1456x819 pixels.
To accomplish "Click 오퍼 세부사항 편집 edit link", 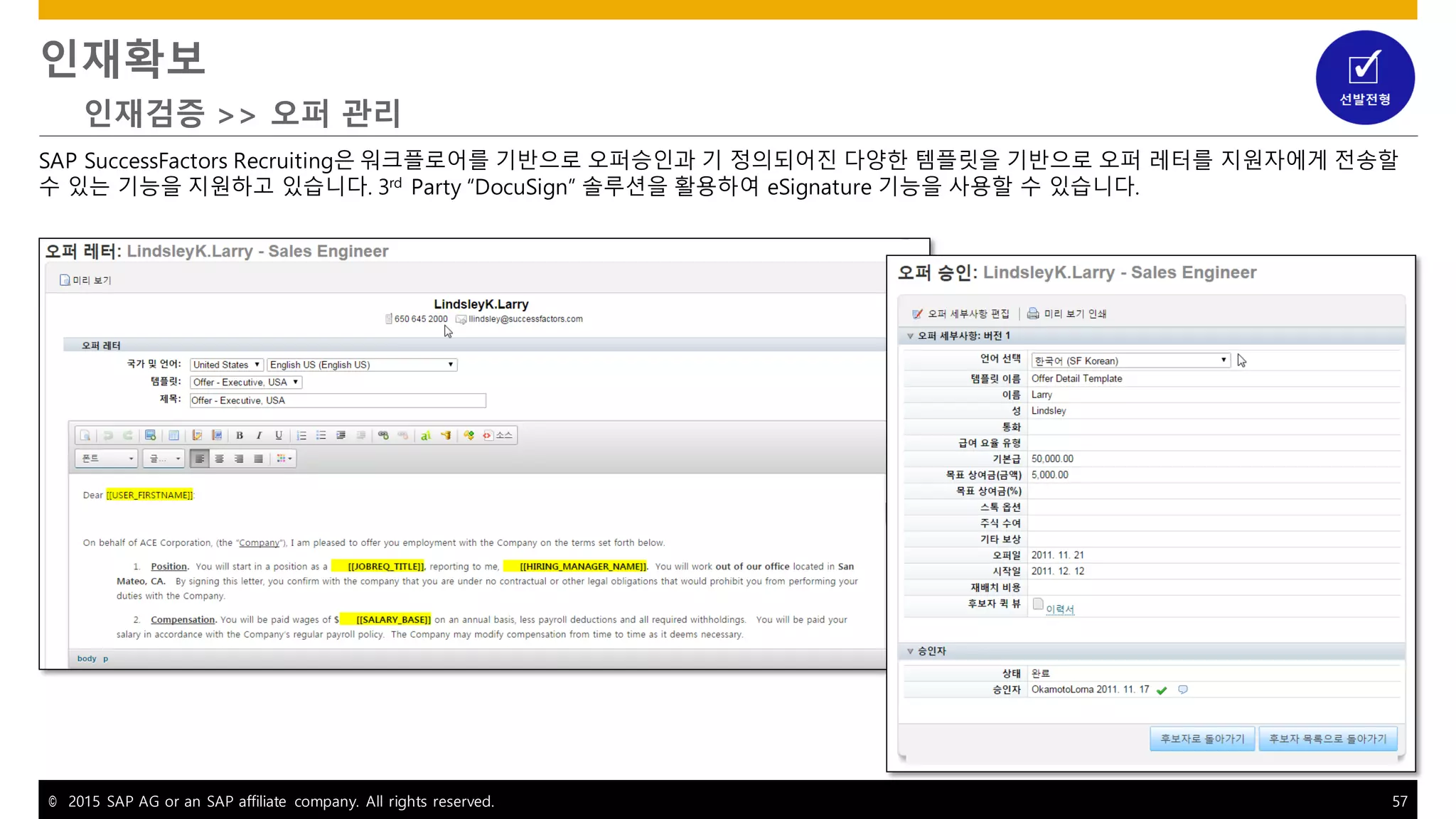I will click(x=960, y=314).
